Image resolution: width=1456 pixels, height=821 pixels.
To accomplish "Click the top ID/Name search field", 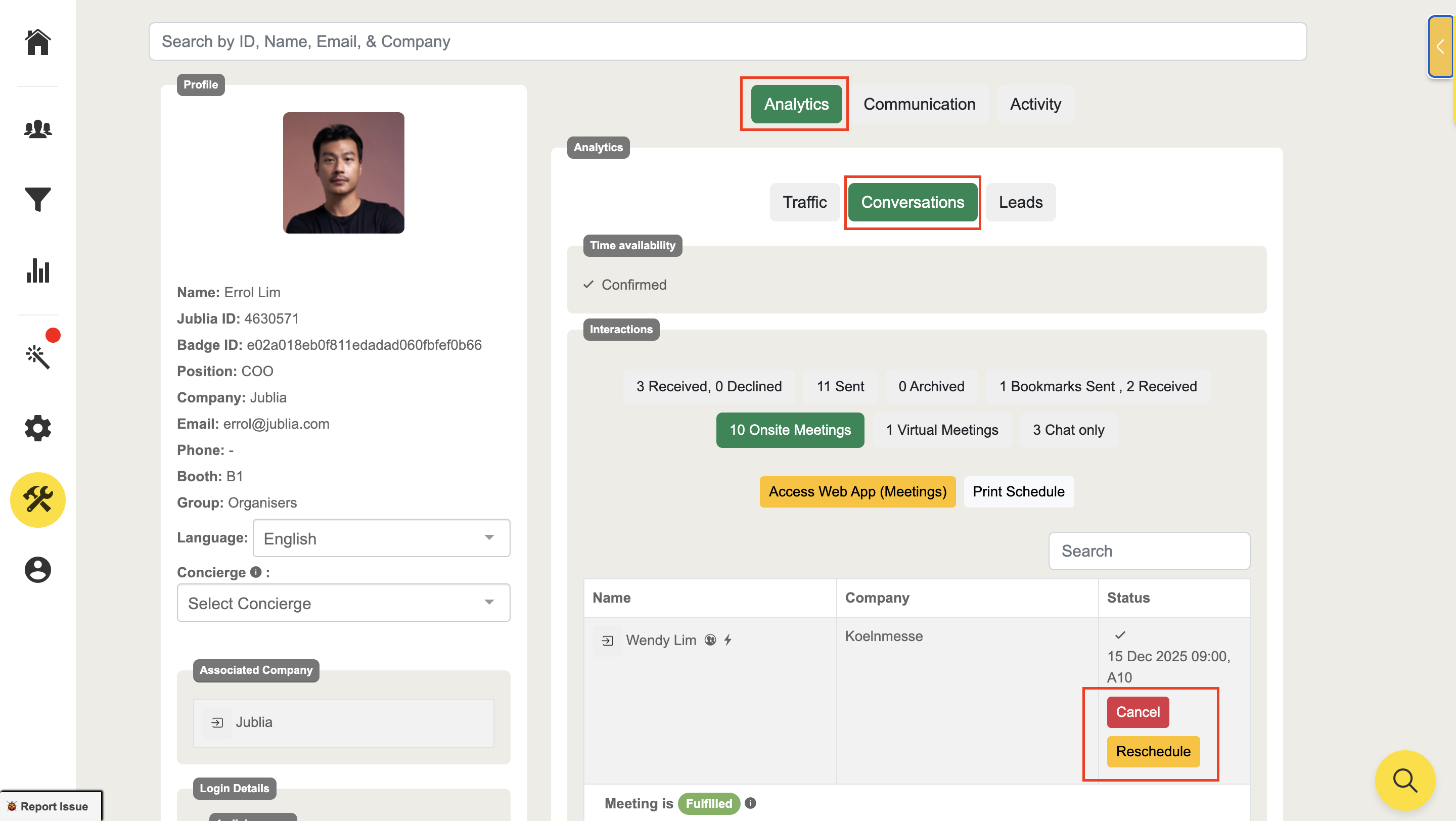I will coord(727,41).
